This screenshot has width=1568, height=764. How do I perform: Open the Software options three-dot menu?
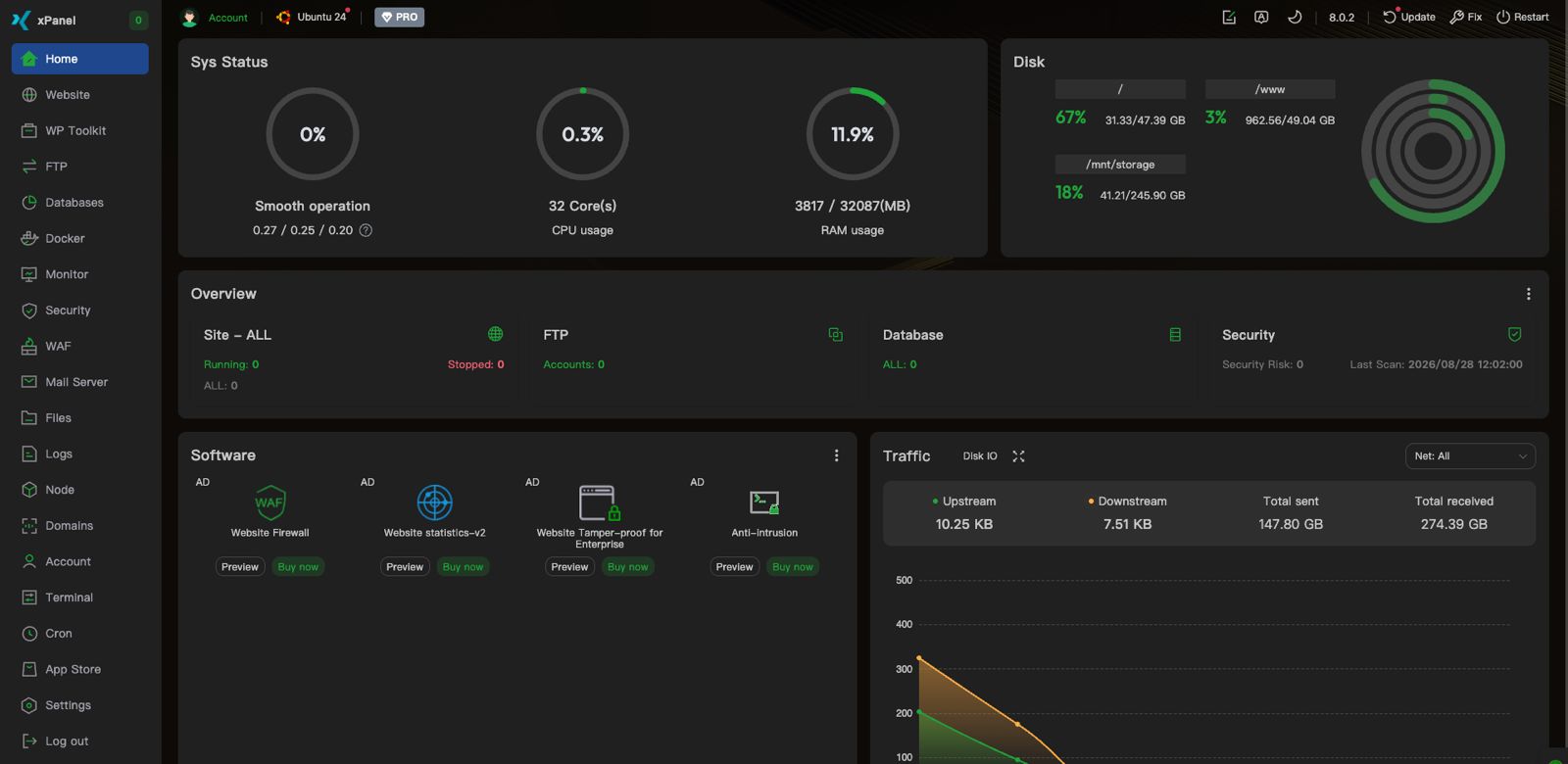836,455
